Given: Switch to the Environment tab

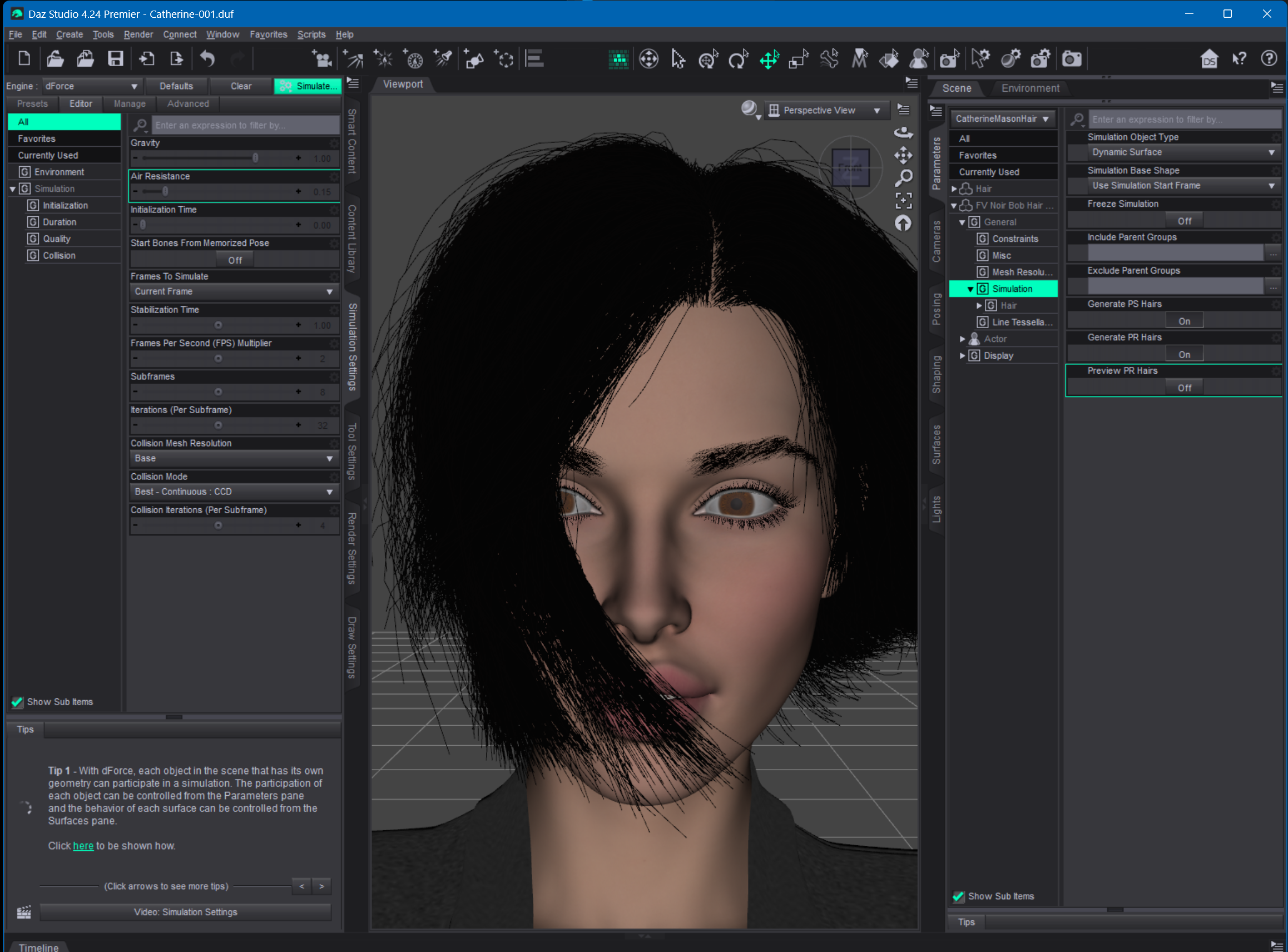Looking at the screenshot, I should click(1030, 88).
